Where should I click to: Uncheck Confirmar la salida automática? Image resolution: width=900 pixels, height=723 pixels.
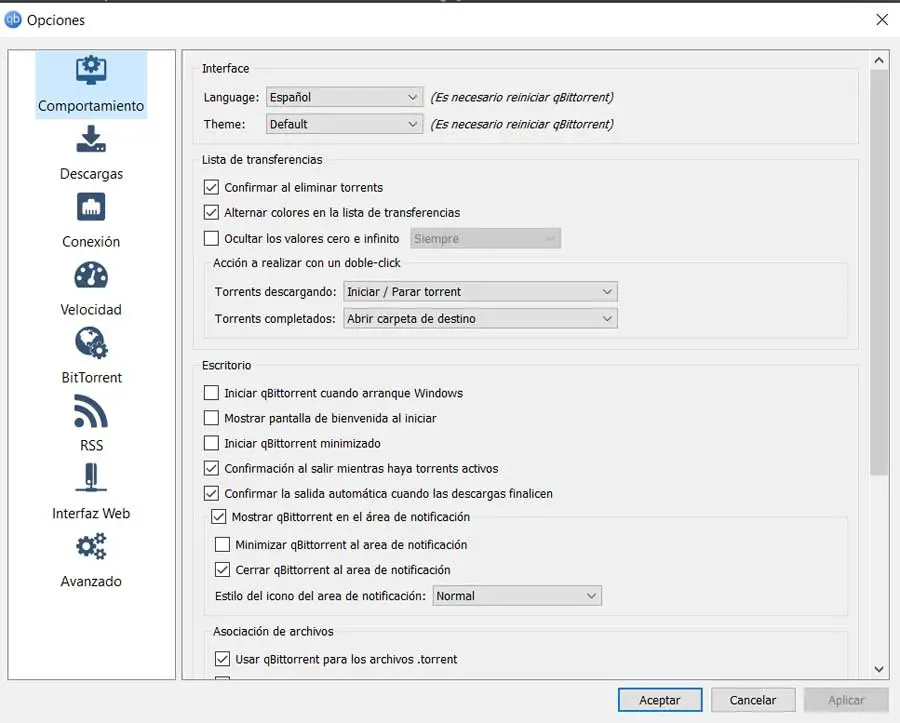tap(211, 493)
